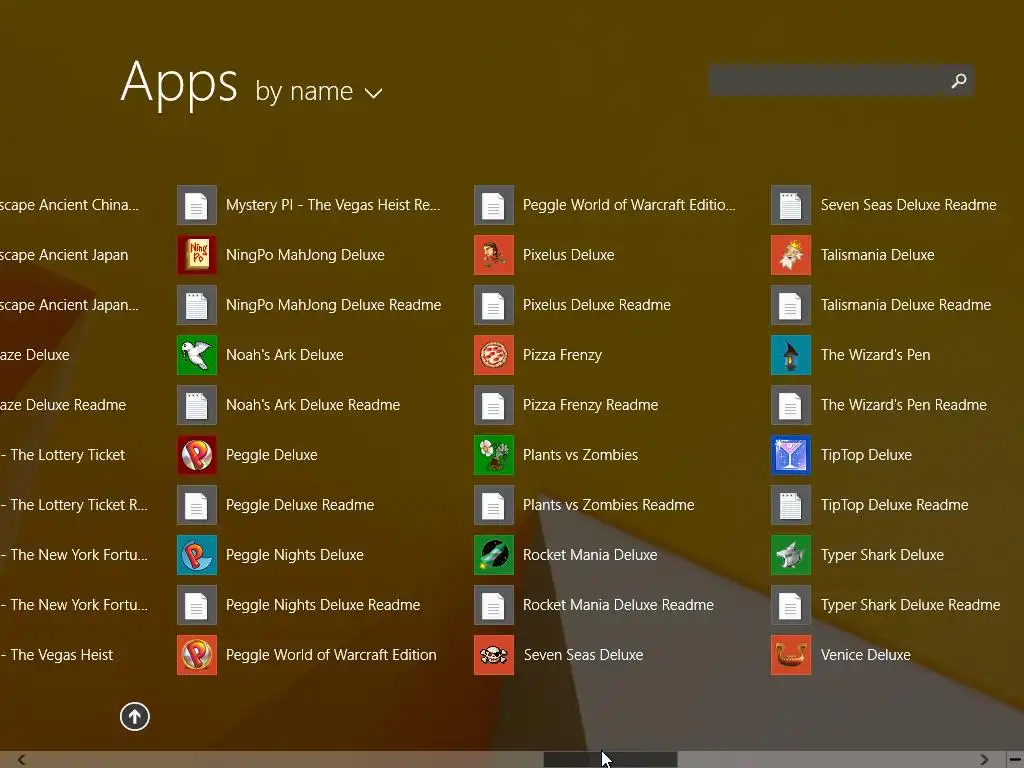Select 'Pizza Frenzy Readme' label
The height and width of the screenshot is (768, 1024).
590,405
